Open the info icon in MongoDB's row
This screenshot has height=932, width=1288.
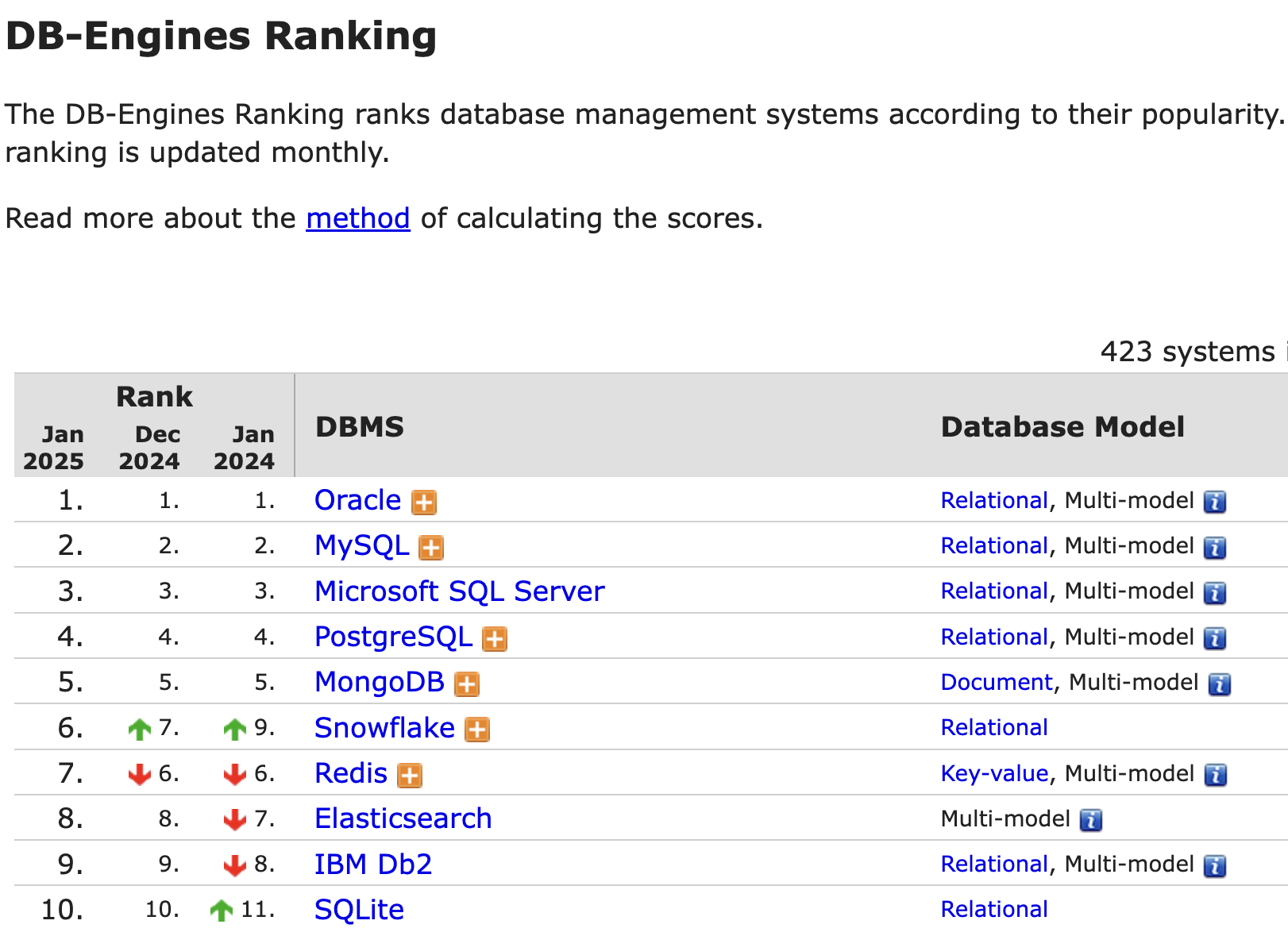[x=1220, y=684]
